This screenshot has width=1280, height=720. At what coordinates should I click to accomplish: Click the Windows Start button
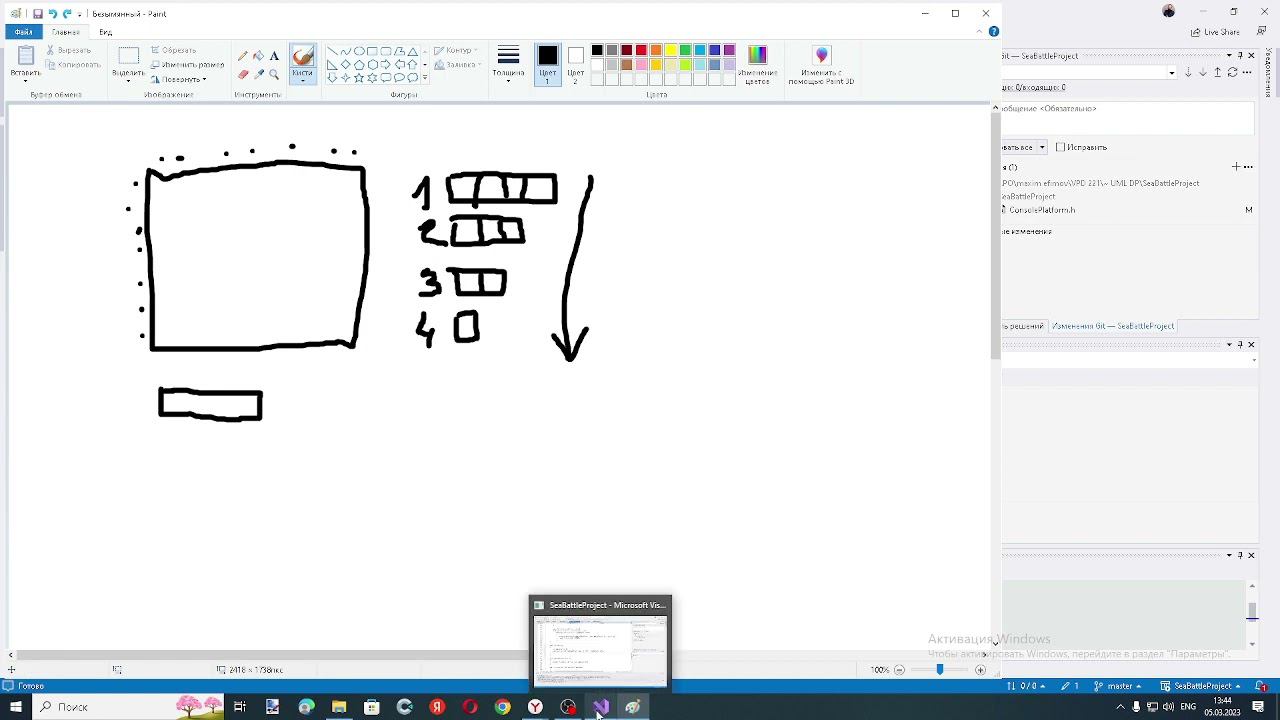(x=16, y=707)
